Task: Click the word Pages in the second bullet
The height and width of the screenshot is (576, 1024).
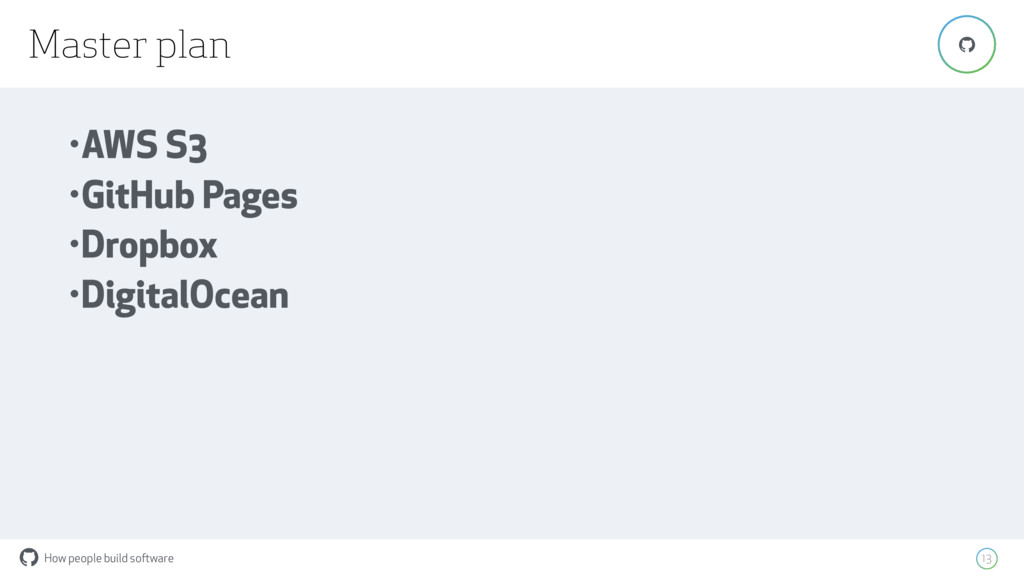Action: click(249, 197)
